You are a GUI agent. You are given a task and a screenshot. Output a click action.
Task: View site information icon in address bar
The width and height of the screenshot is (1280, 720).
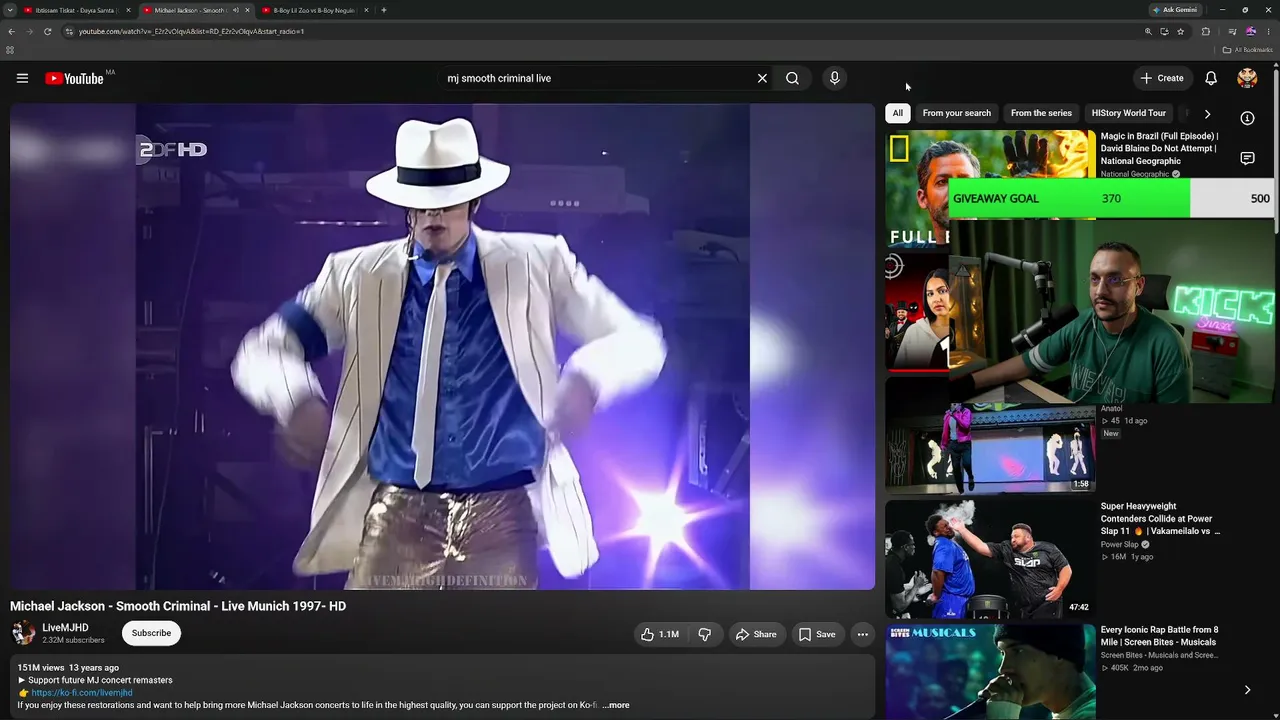coord(69,31)
